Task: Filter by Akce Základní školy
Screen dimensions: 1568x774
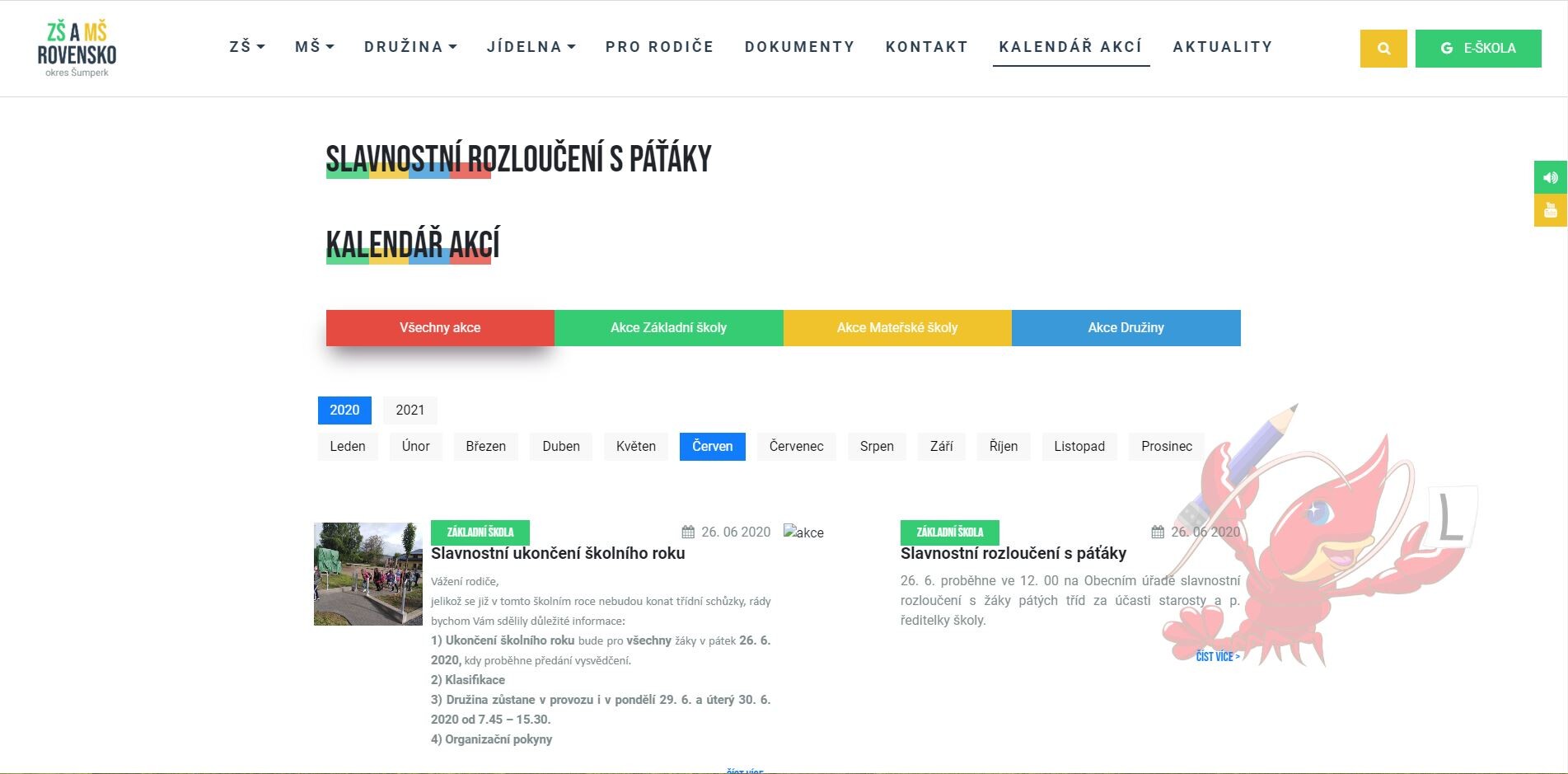Action: click(x=668, y=328)
